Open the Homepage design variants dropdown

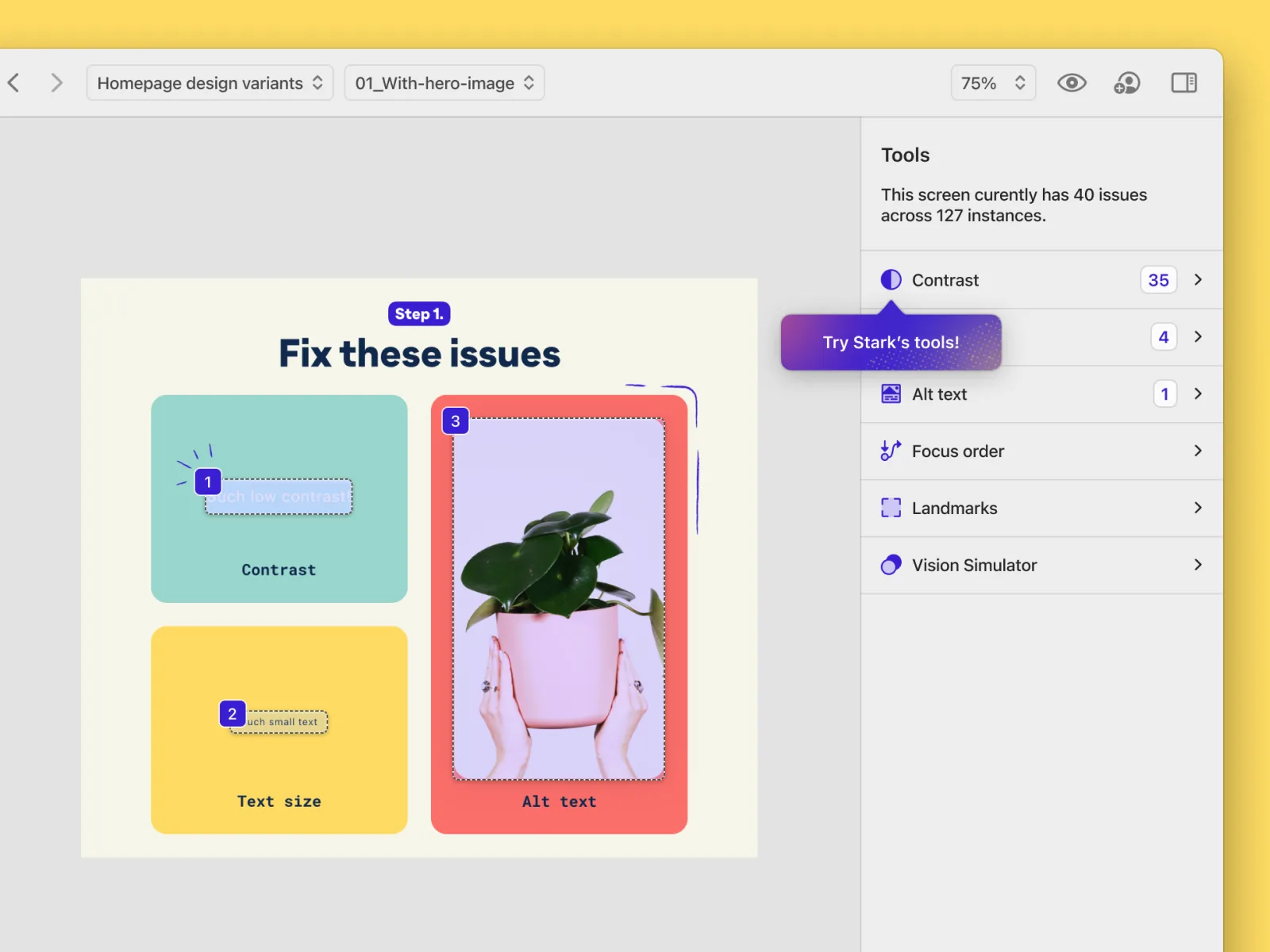[x=210, y=83]
